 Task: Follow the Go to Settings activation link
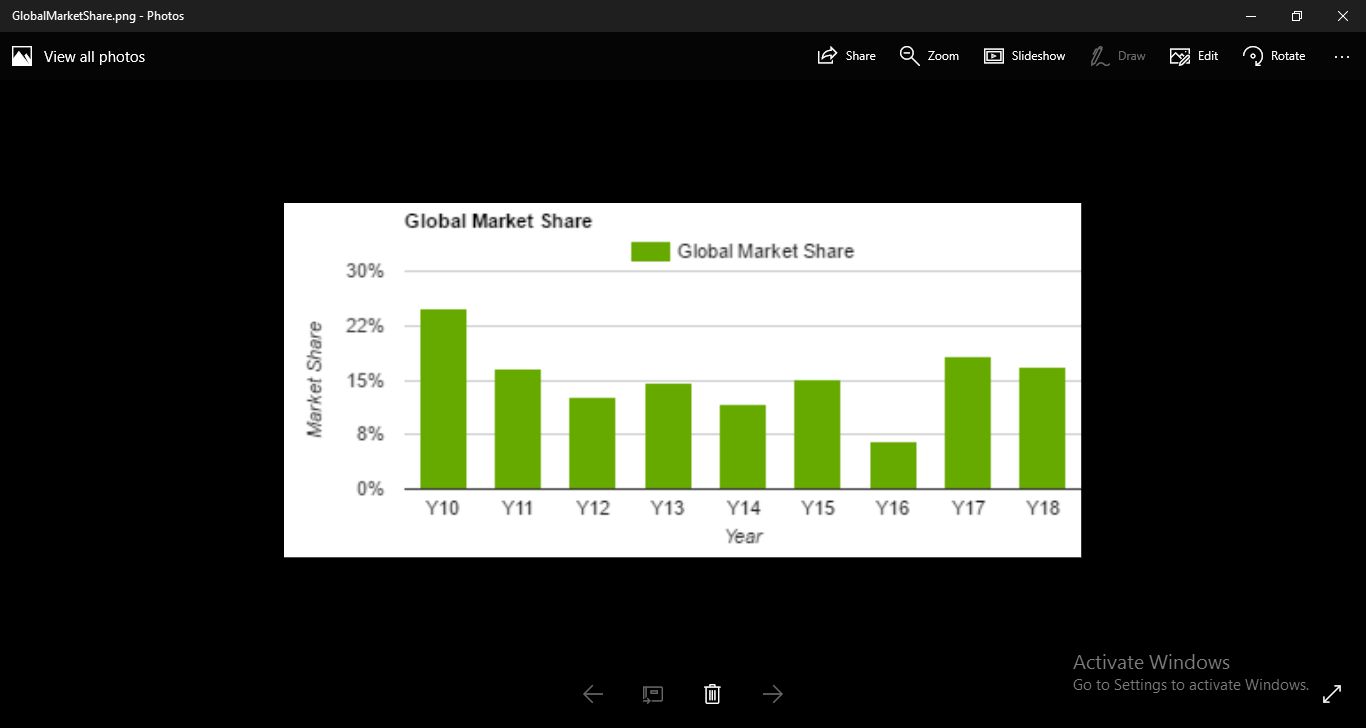pyautogui.click(x=1191, y=685)
